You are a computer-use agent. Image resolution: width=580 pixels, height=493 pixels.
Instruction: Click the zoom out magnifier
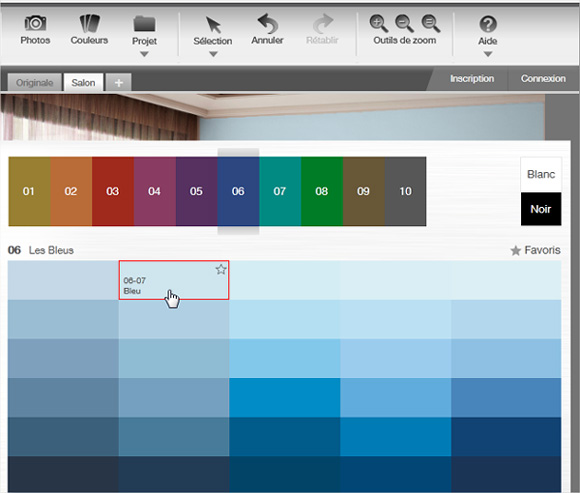tap(404, 24)
